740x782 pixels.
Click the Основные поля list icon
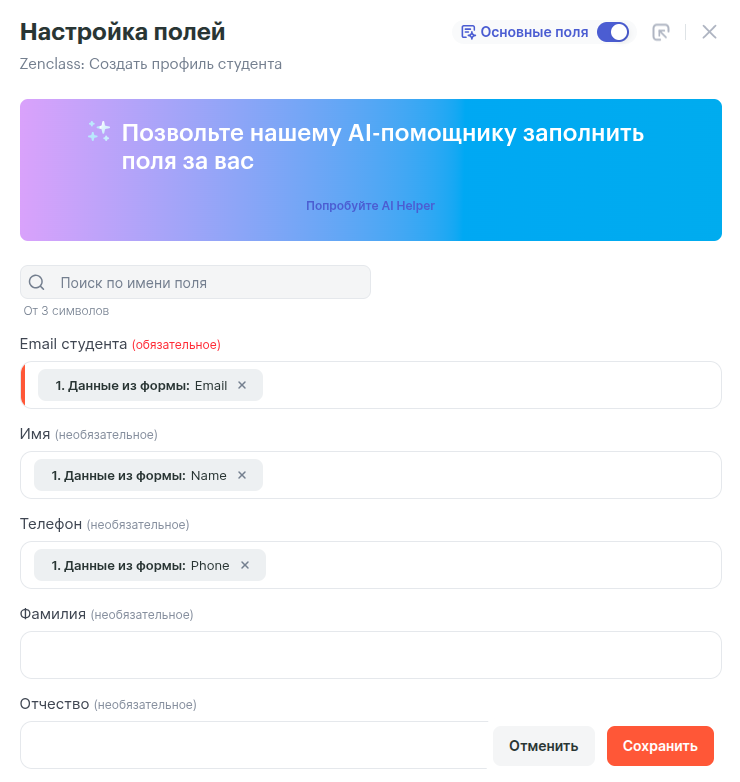468,32
